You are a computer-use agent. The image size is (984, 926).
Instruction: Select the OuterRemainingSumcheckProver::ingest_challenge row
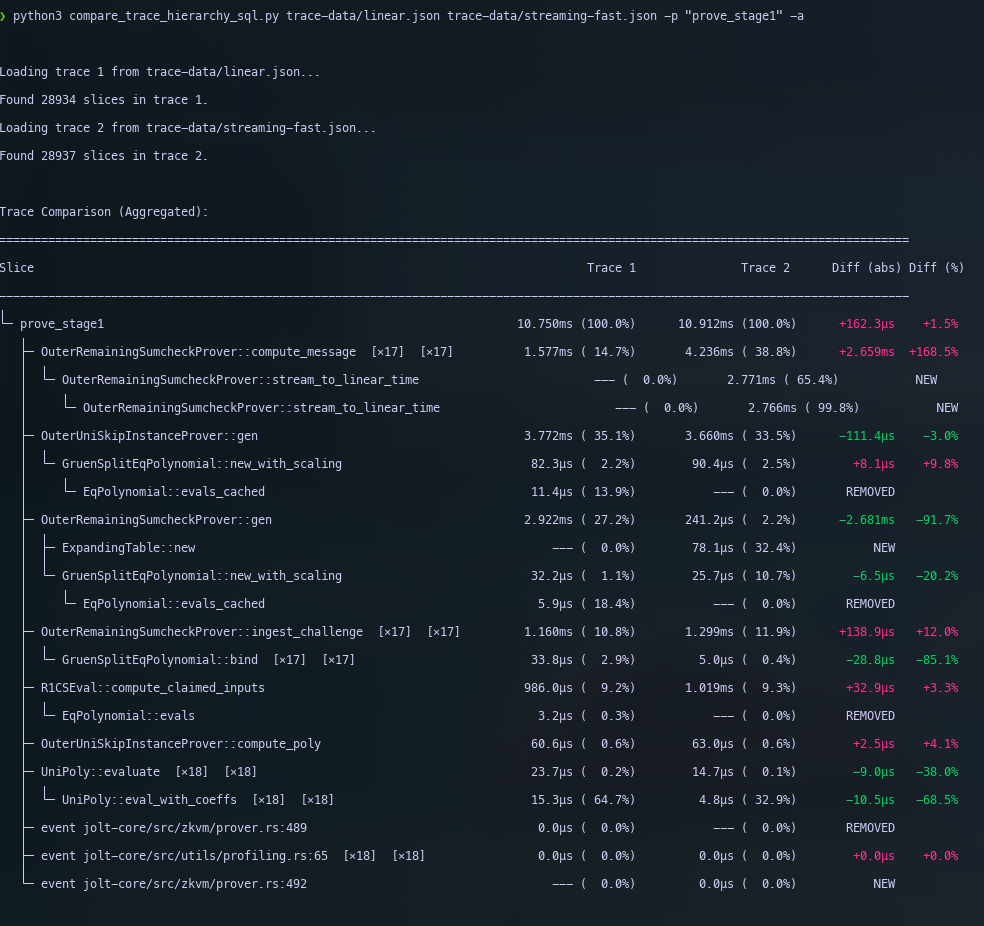click(x=202, y=632)
